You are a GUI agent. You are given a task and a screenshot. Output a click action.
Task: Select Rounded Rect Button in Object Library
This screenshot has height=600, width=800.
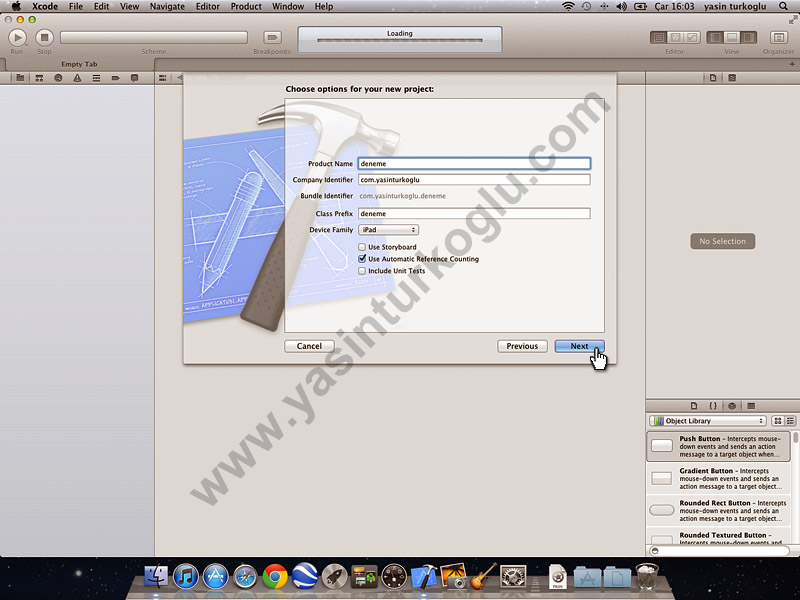tap(718, 511)
